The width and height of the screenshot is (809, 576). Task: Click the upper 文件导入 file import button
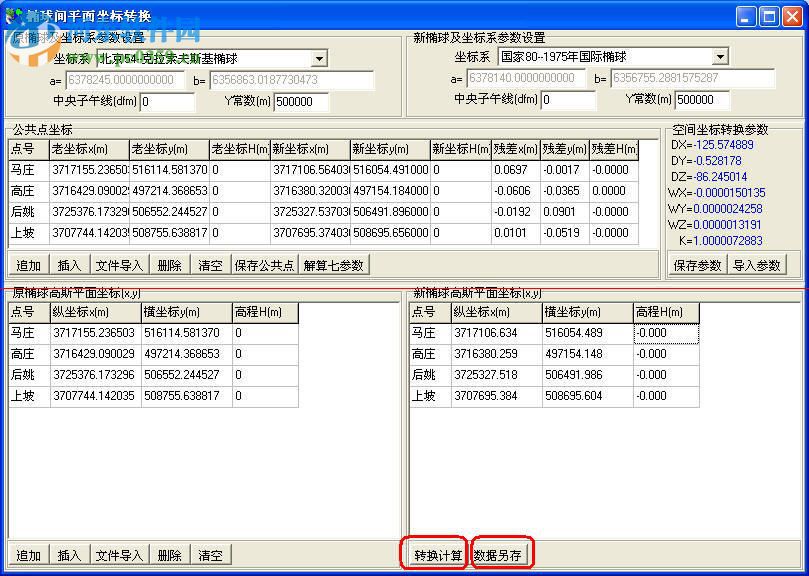click(119, 265)
